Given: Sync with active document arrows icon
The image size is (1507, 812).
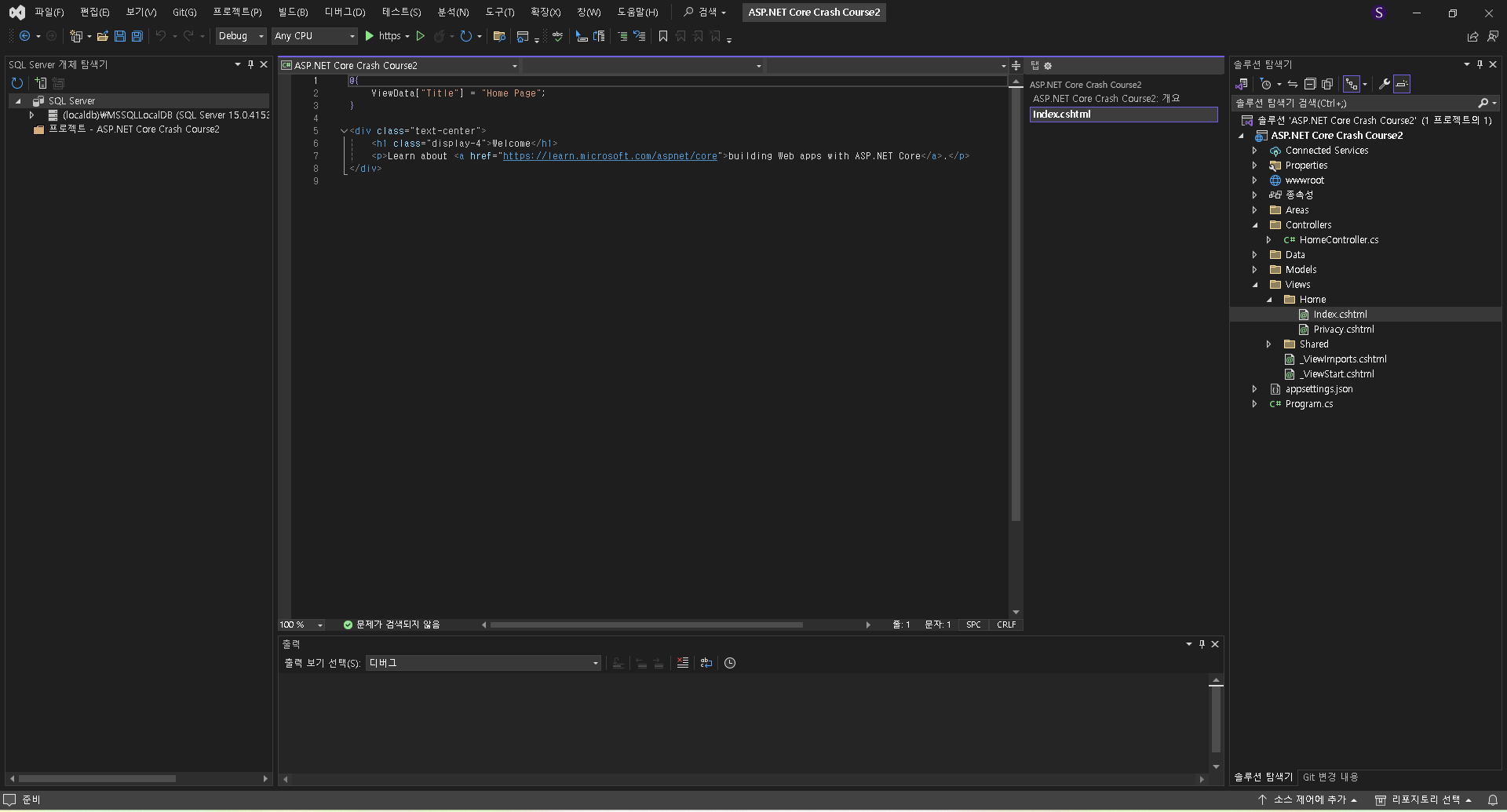Looking at the screenshot, I should (x=1293, y=84).
